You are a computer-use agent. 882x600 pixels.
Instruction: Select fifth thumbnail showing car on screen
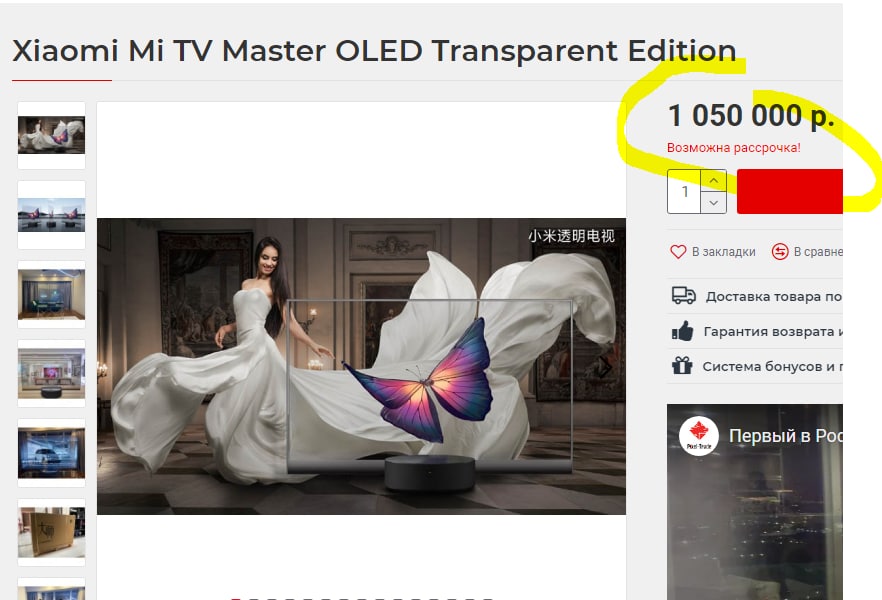pyautogui.click(x=51, y=453)
